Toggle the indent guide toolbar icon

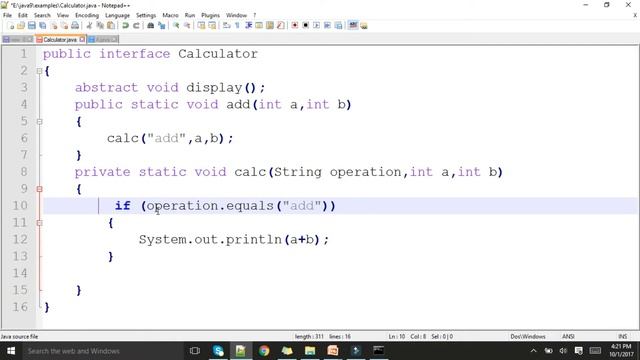click(x=249, y=26)
